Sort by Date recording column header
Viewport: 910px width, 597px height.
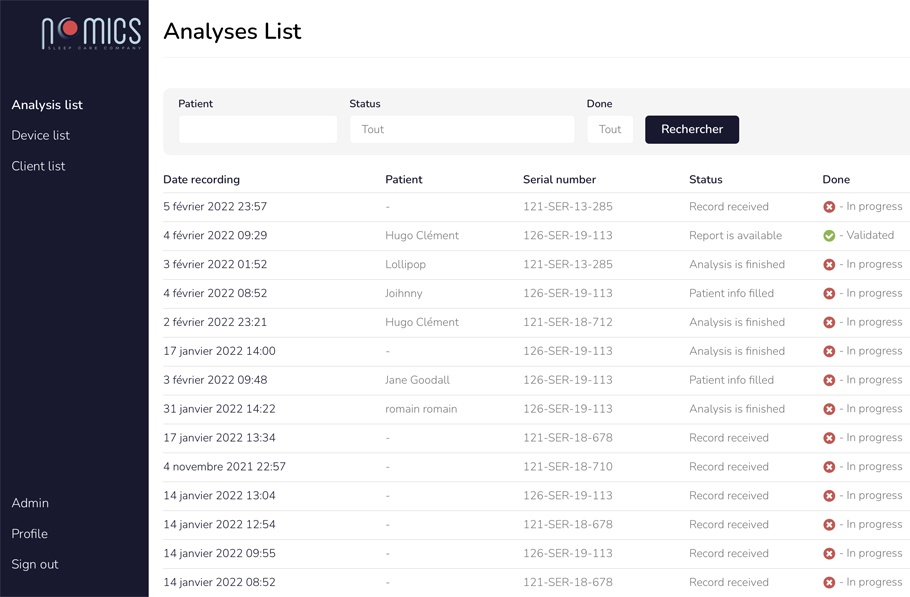(x=201, y=180)
